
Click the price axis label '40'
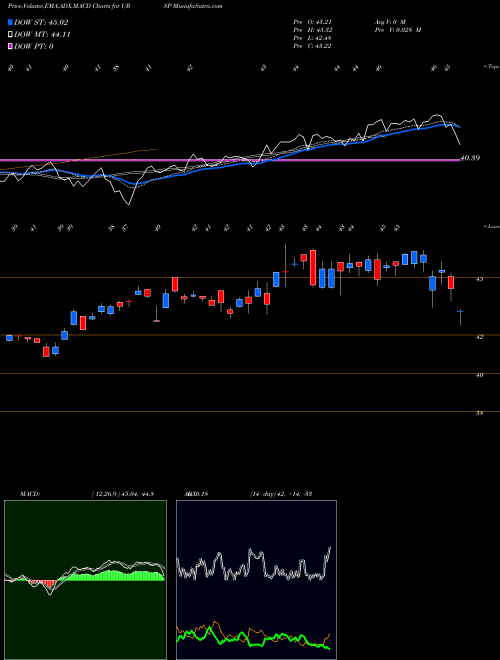click(480, 375)
